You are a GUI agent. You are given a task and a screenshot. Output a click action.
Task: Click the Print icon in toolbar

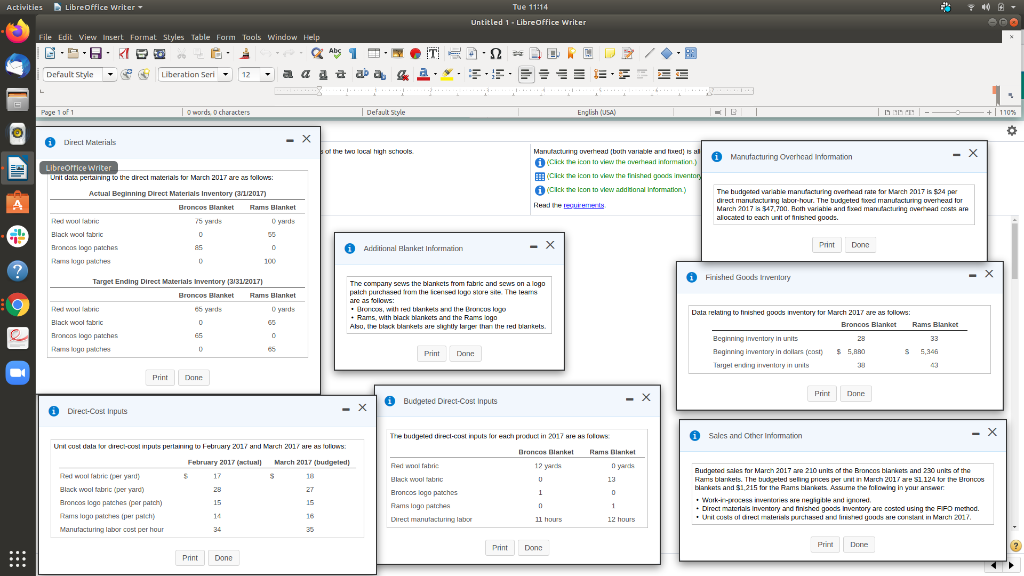click(x=141, y=54)
